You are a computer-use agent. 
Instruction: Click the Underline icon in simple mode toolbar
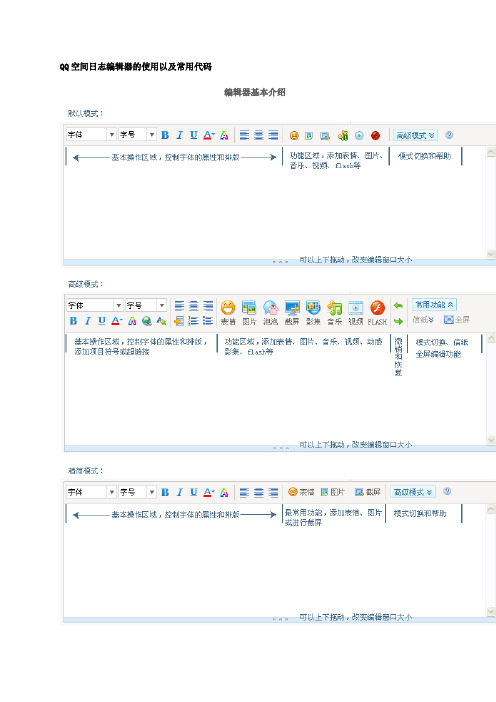pos(193,492)
